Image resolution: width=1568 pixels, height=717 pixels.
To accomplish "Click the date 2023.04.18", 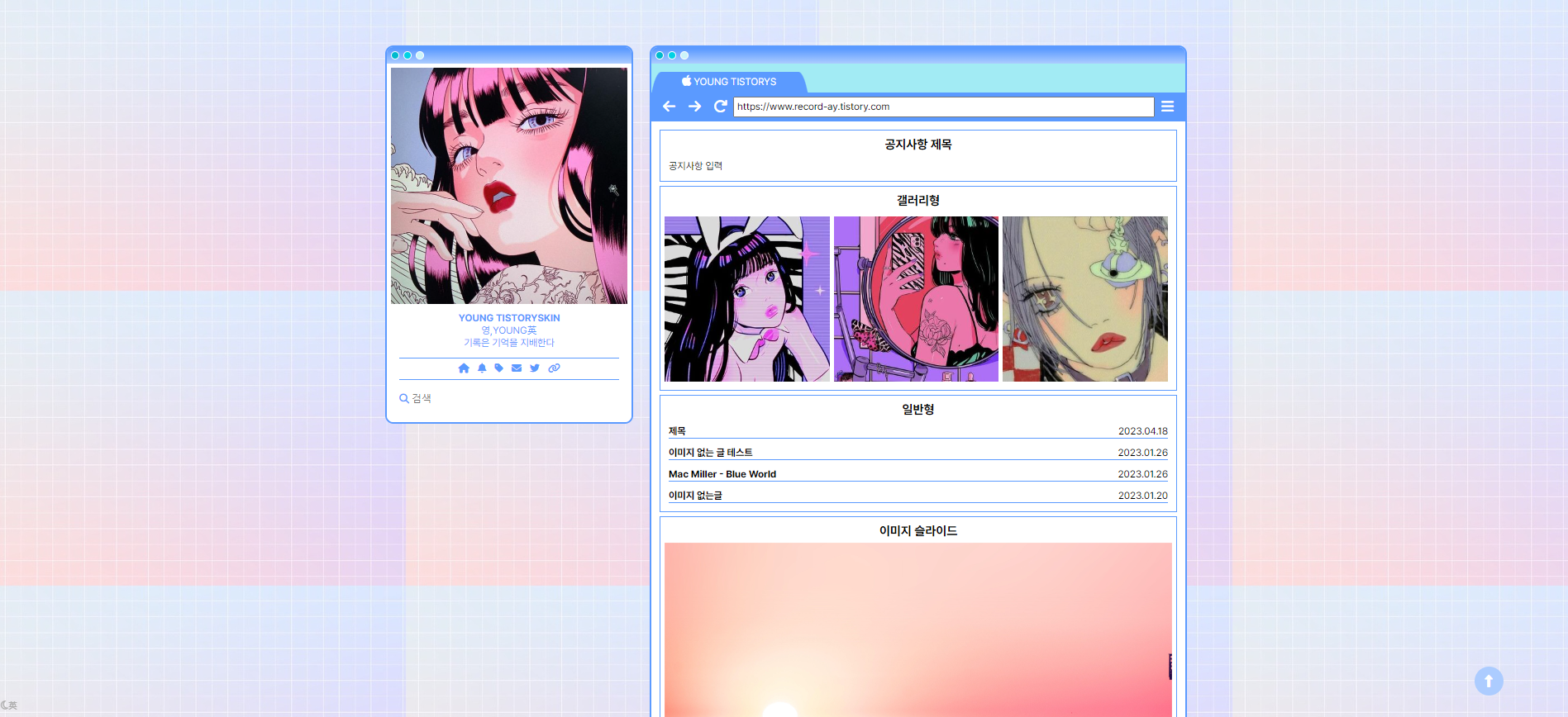I will click(1143, 431).
